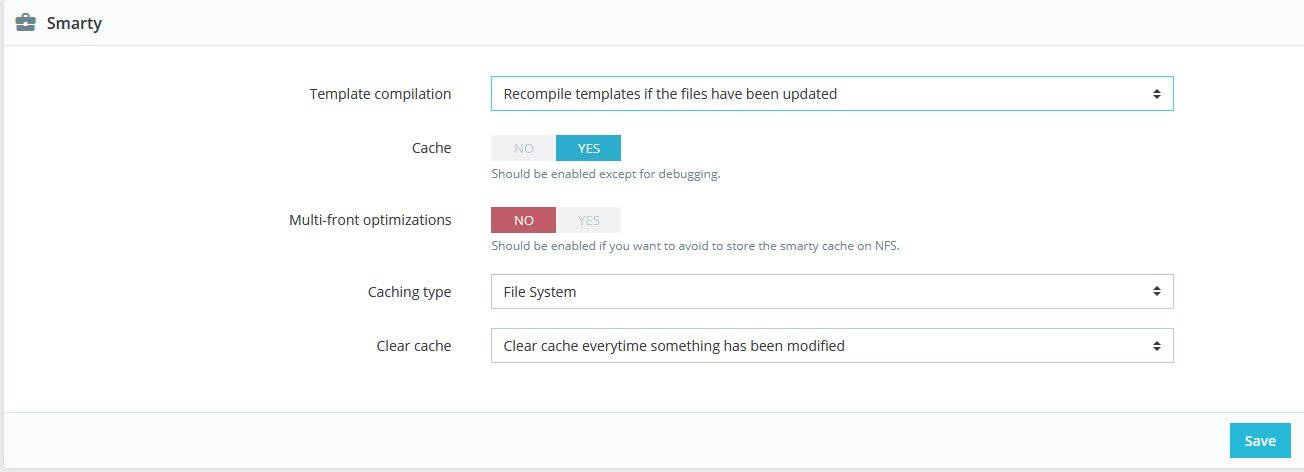
Task: Click the Smarty briefcase icon
Action: (26, 23)
